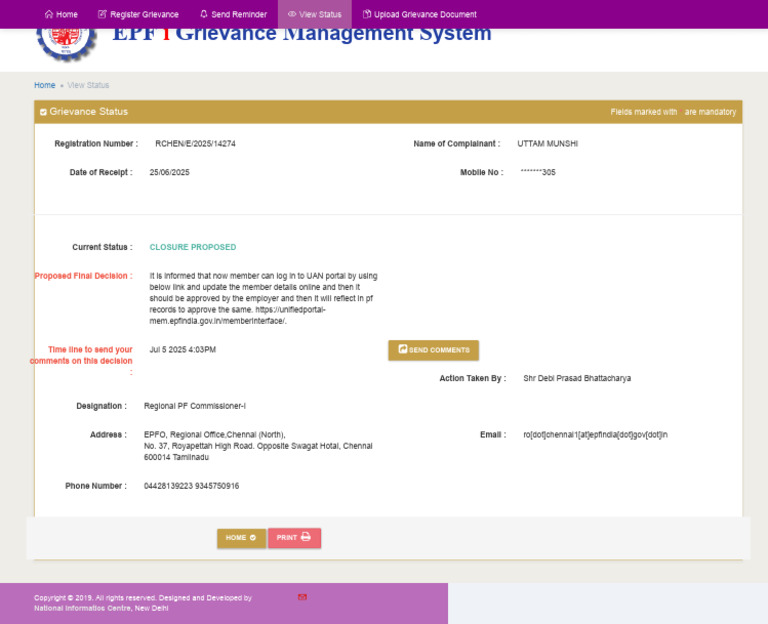Click timeline value Jul 5 2025 4:03PM
The image size is (768, 624).
183,350
